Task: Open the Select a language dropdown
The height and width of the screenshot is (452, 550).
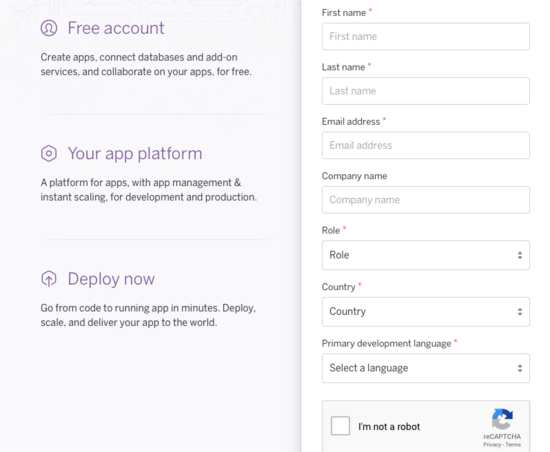Action: tap(426, 368)
